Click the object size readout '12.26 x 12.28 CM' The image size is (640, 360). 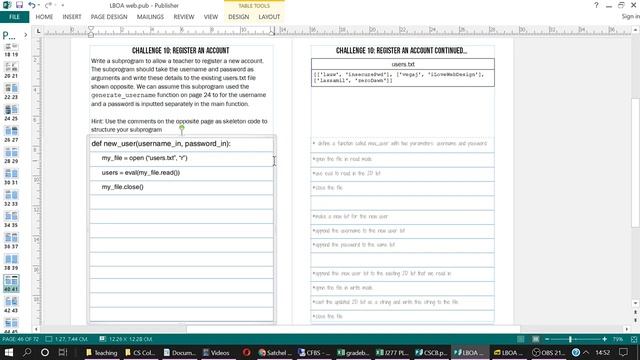tap(126, 339)
